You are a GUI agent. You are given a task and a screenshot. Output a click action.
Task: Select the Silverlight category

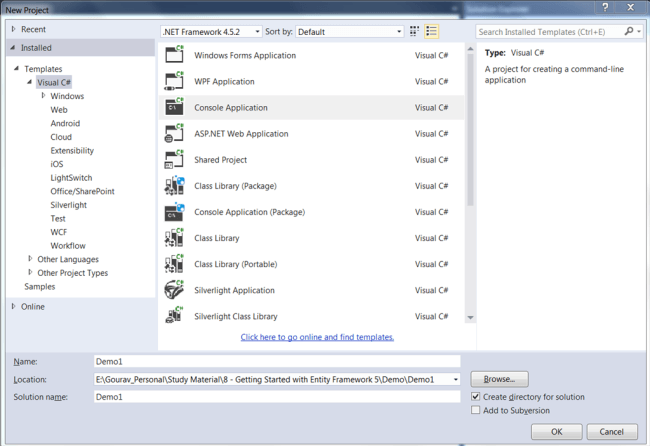point(69,205)
